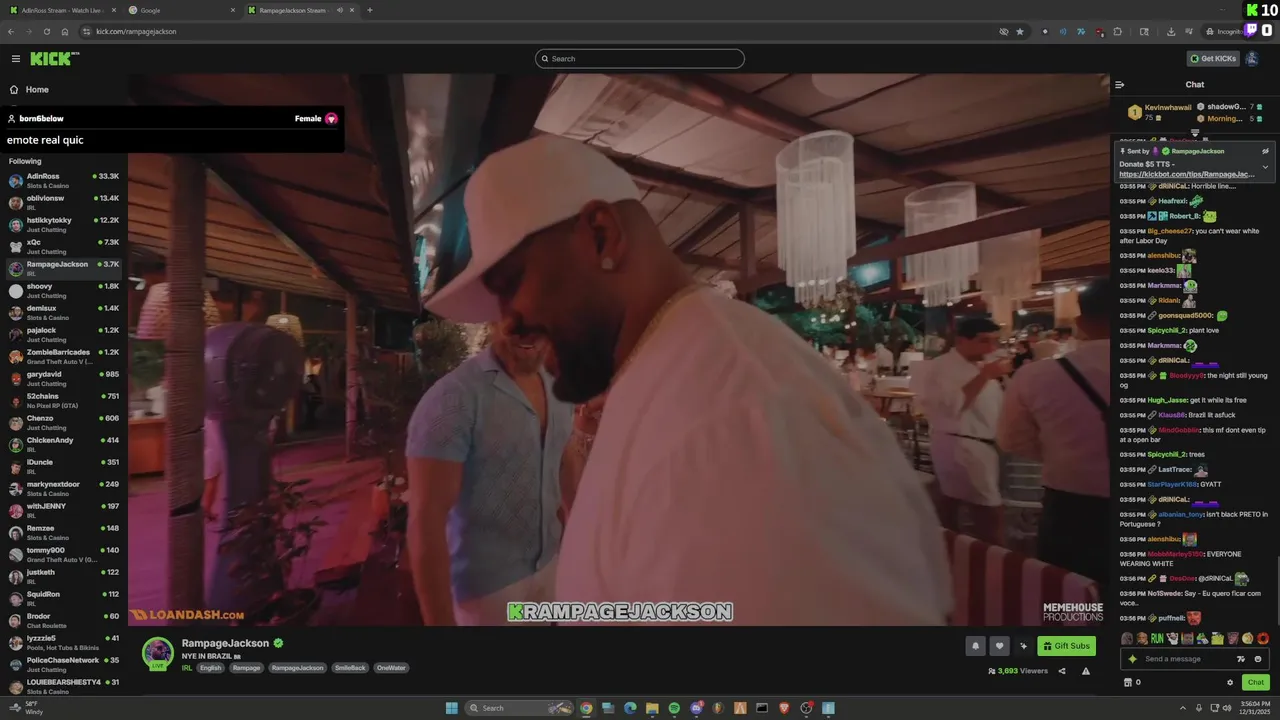Screen dimensions: 1280x720
Task: Open oblivionsw channel in Following
Action: pyautogui.click(x=64, y=202)
